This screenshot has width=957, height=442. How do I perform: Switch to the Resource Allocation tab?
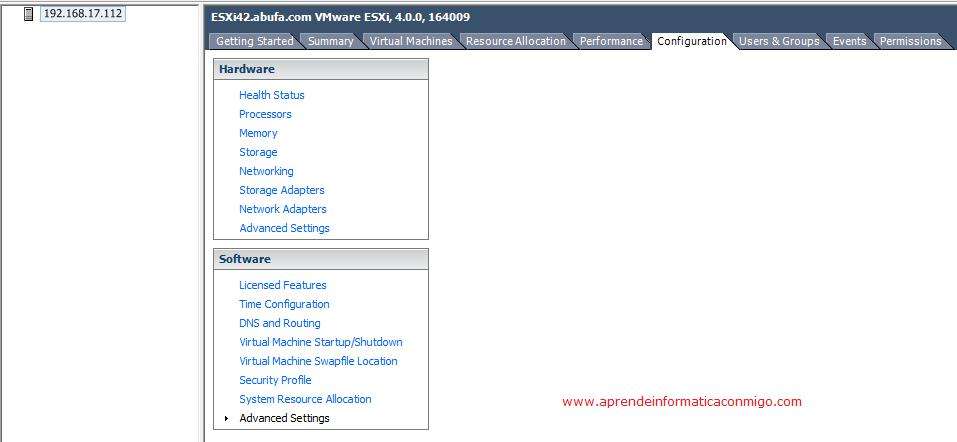[x=516, y=41]
